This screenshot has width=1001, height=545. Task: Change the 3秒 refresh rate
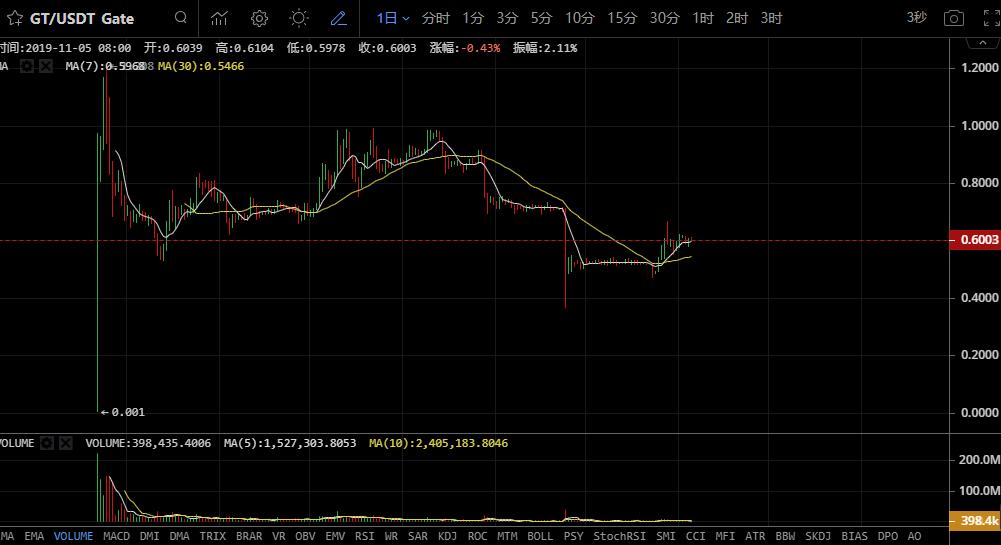[x=917, y=17]
